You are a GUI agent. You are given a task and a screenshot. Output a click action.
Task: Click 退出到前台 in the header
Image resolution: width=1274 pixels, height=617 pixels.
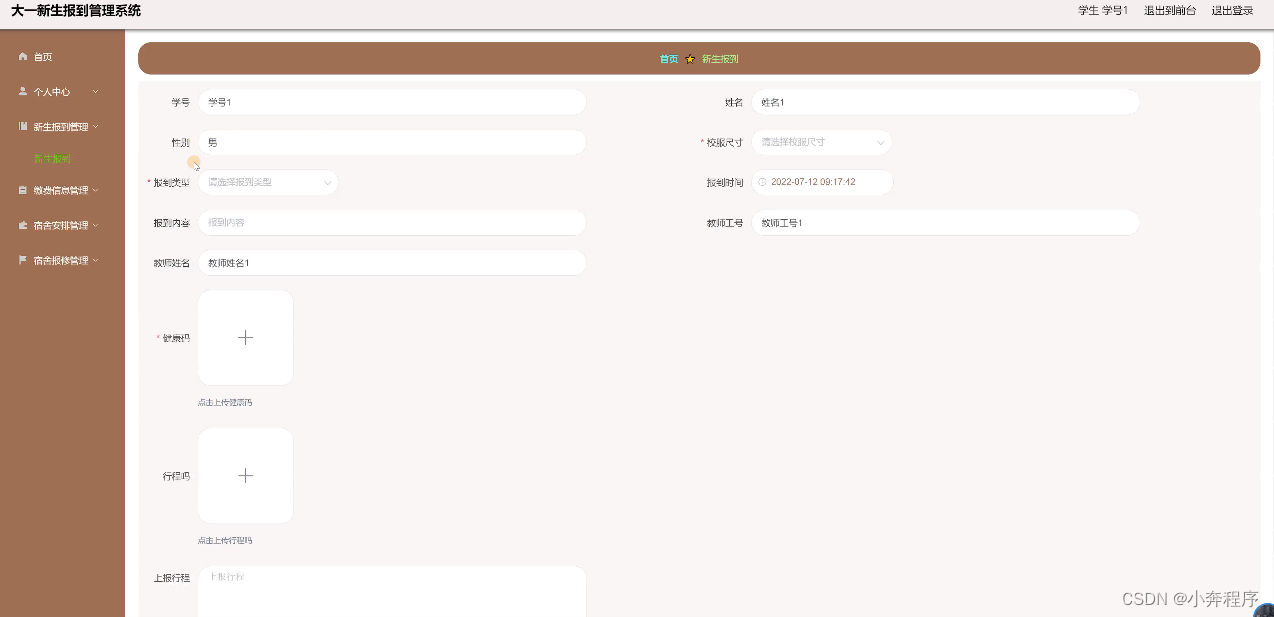click(1170, 11)
